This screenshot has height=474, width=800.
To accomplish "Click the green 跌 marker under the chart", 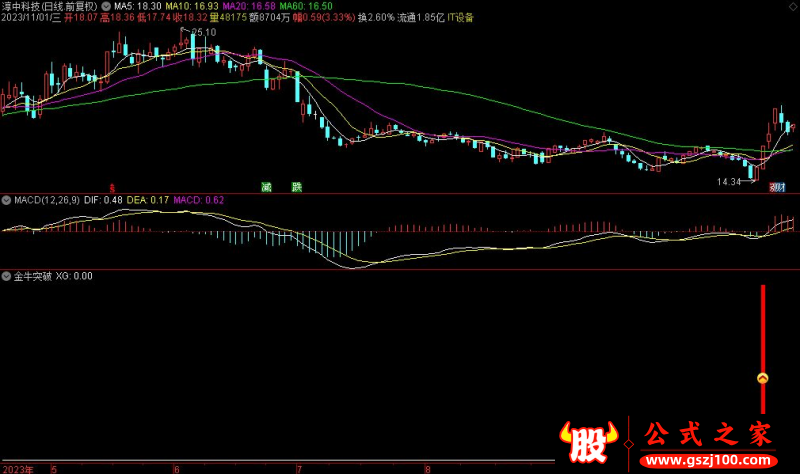I will pos(296,187).
